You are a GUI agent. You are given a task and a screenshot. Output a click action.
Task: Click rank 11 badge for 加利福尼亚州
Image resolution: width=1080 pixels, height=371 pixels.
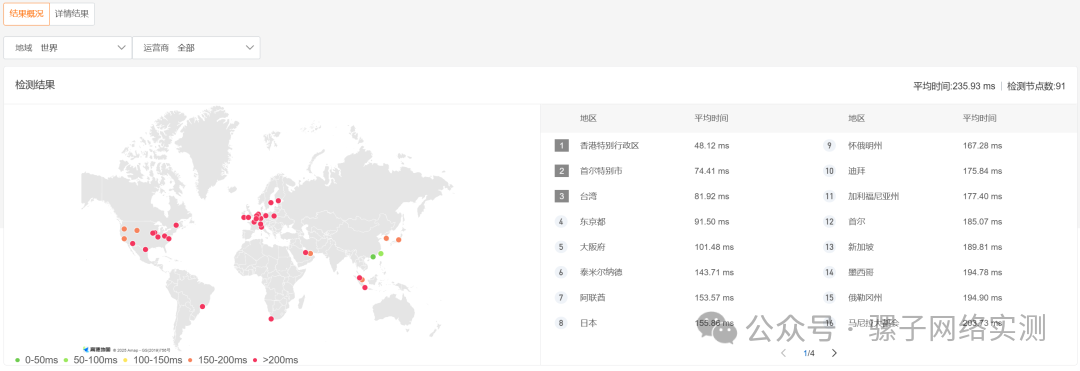pos(830,196)
